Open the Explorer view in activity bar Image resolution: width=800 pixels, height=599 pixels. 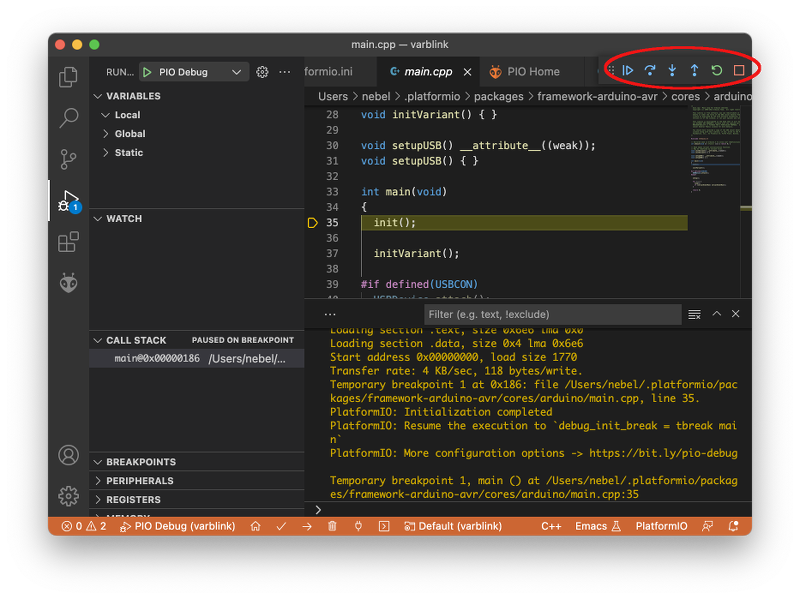pos(68,78)
